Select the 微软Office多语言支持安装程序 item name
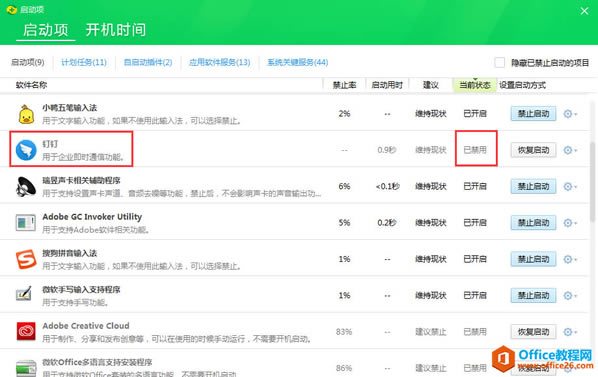 [x=97, y=362]
